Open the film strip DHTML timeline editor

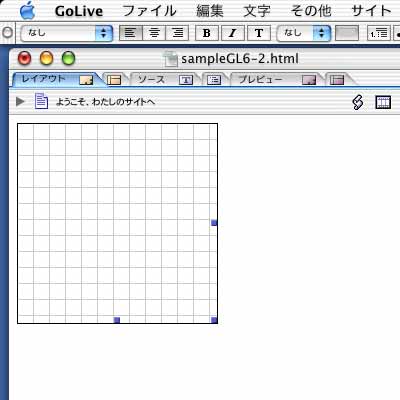(383, 102)
